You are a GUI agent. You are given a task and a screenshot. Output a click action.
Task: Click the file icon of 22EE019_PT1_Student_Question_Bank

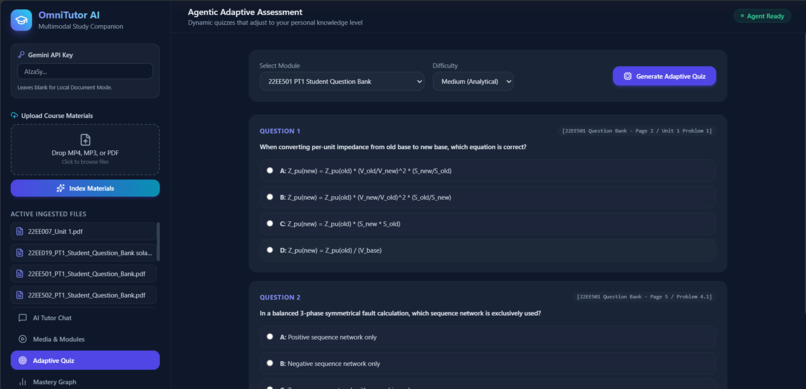pyautogui.click(x=20, y=253)
